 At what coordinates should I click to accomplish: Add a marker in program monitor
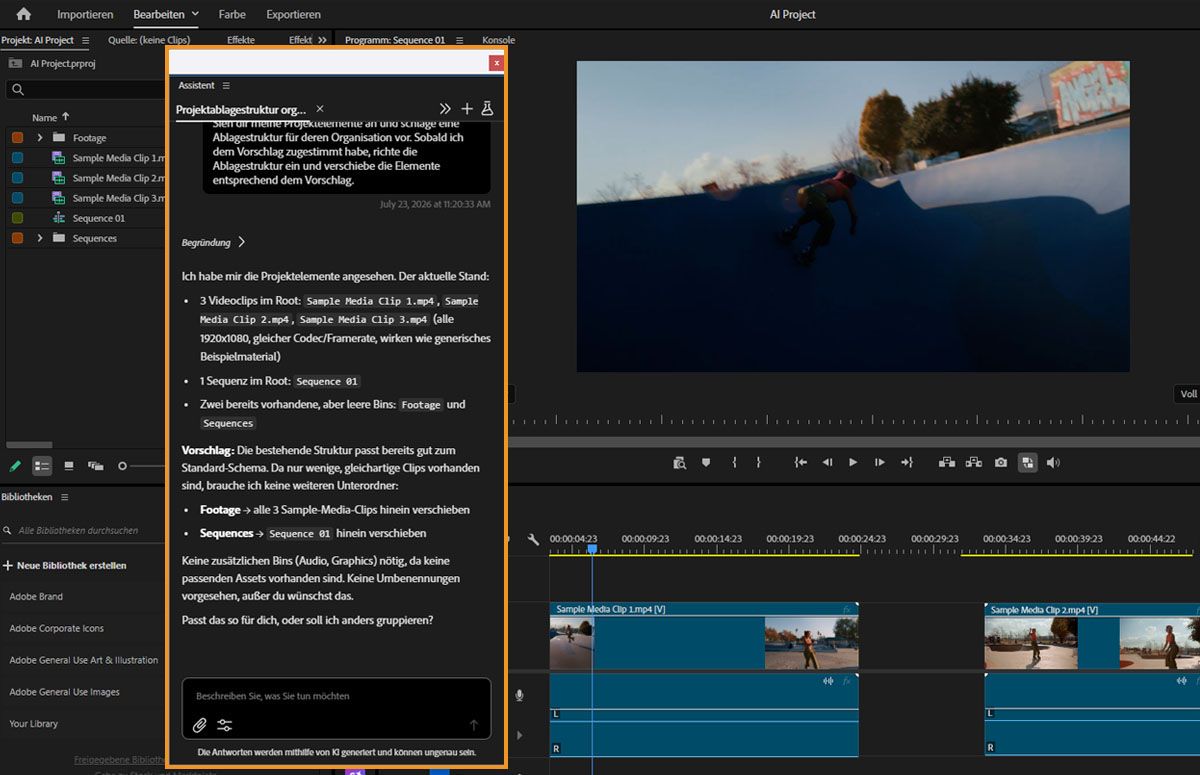pyautogui.click(x=706, y=462)
